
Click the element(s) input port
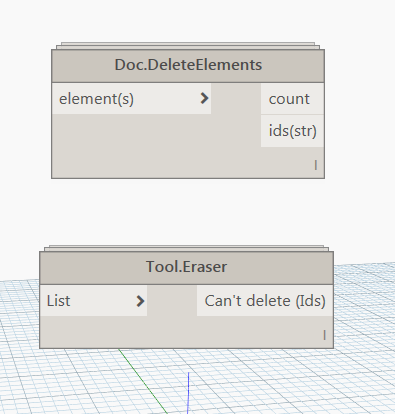[132, 99]
